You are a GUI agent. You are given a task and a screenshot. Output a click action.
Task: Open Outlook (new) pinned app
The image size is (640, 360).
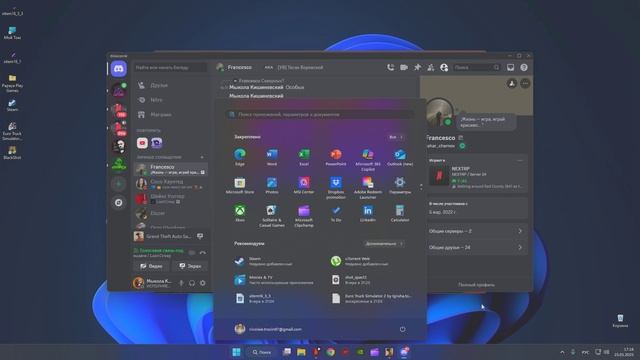tap(400, 157)
